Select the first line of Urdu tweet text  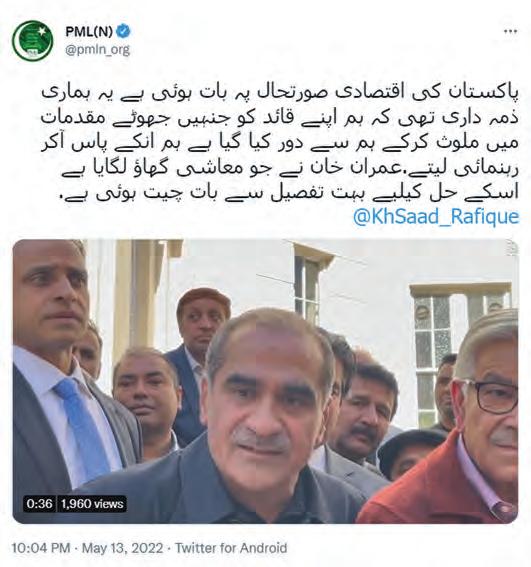[x=280, y=93]
